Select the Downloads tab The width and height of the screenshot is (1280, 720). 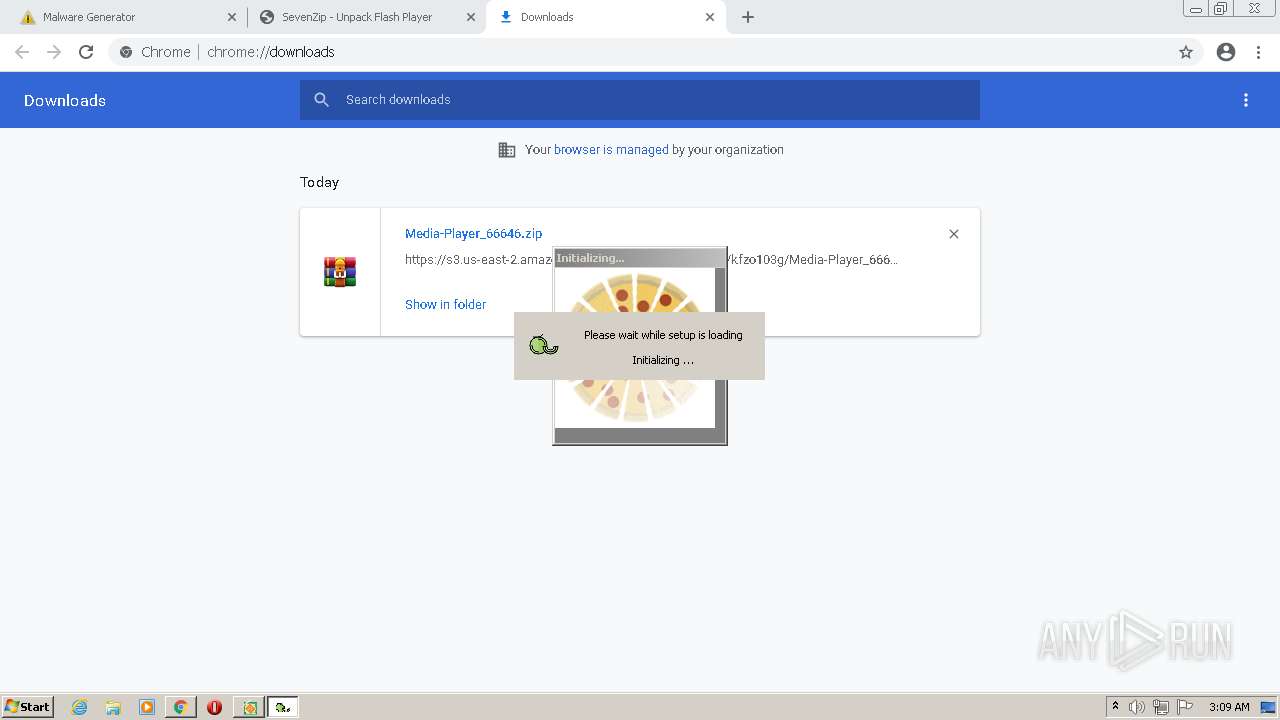point(605,17)
